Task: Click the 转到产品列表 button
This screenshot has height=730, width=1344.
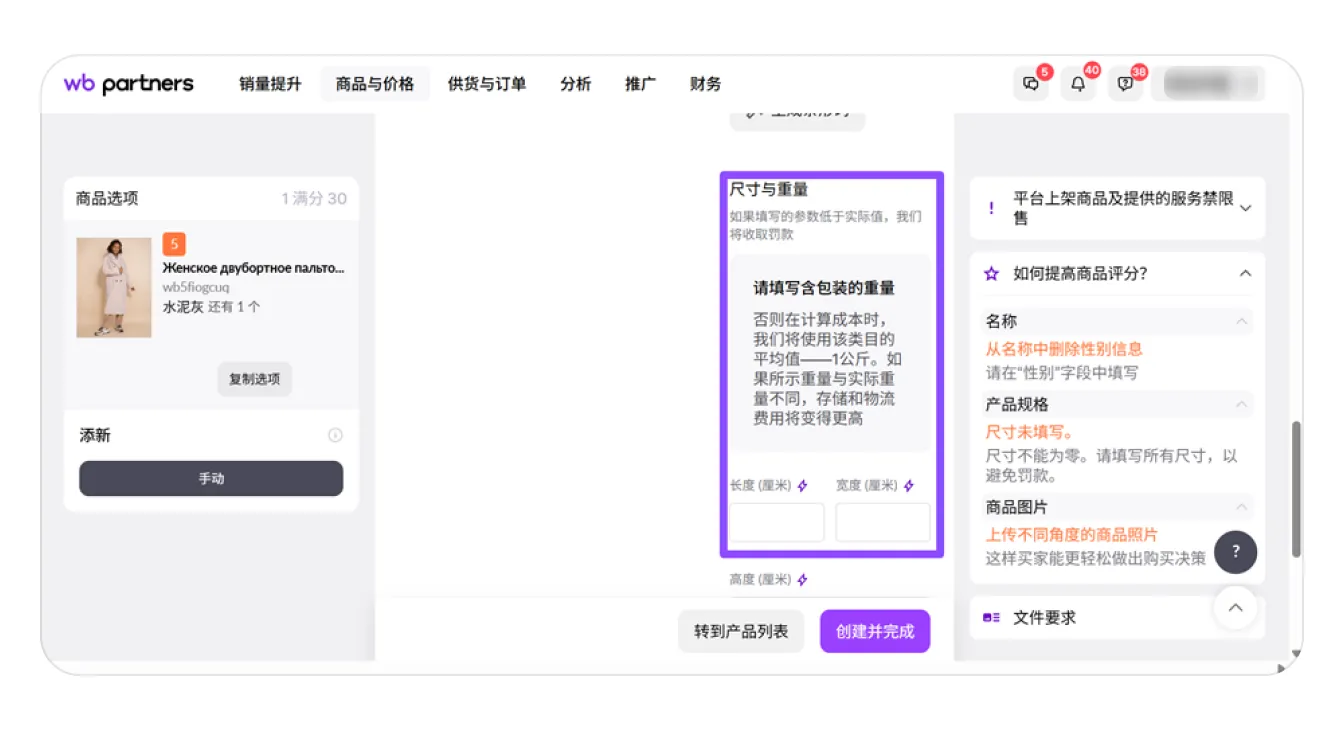Action: point(741,631)
